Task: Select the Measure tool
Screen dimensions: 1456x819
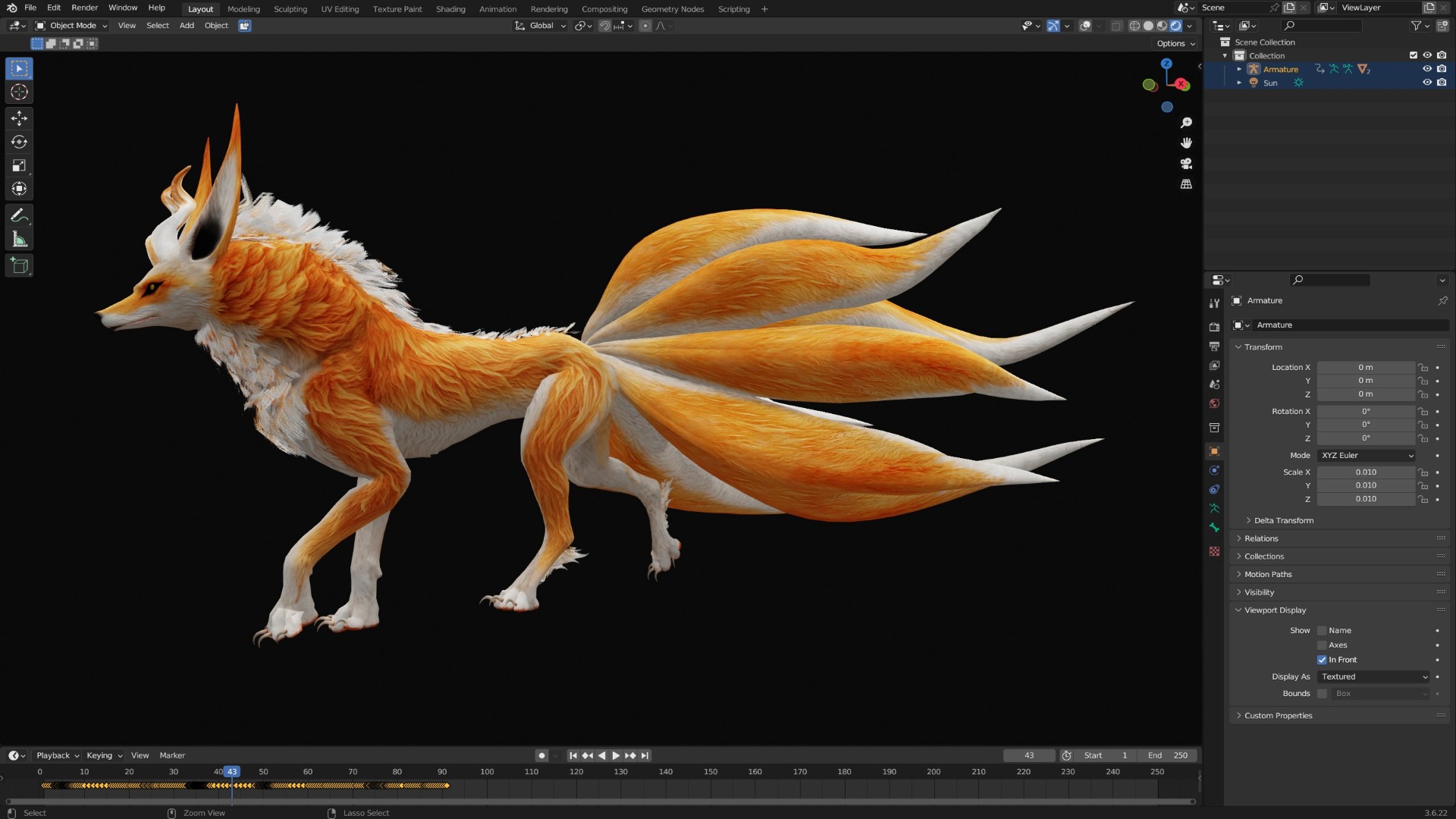Action: [x=19, y=240]
